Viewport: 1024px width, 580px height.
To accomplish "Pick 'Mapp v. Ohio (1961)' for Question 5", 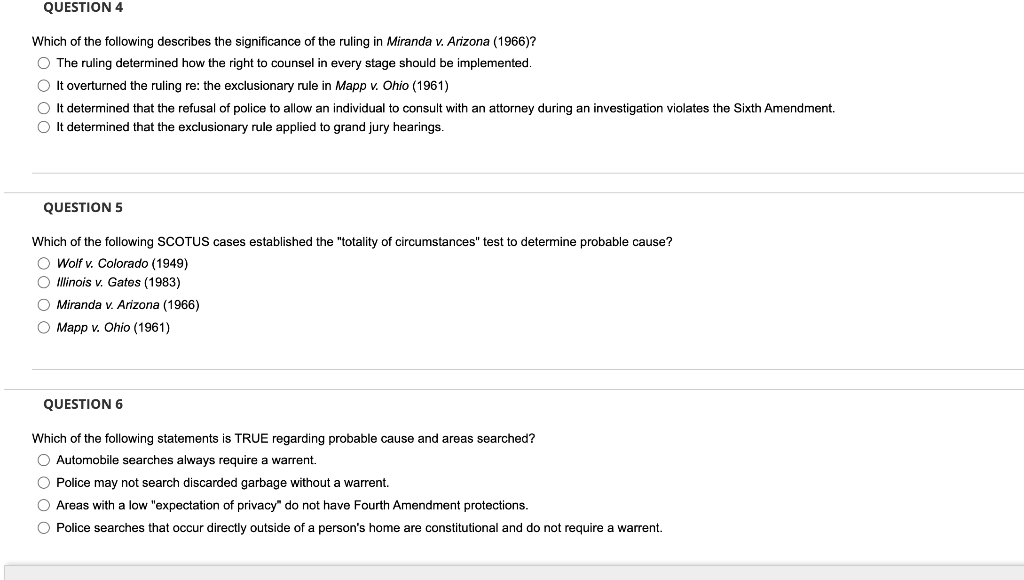I will [44, 326].
